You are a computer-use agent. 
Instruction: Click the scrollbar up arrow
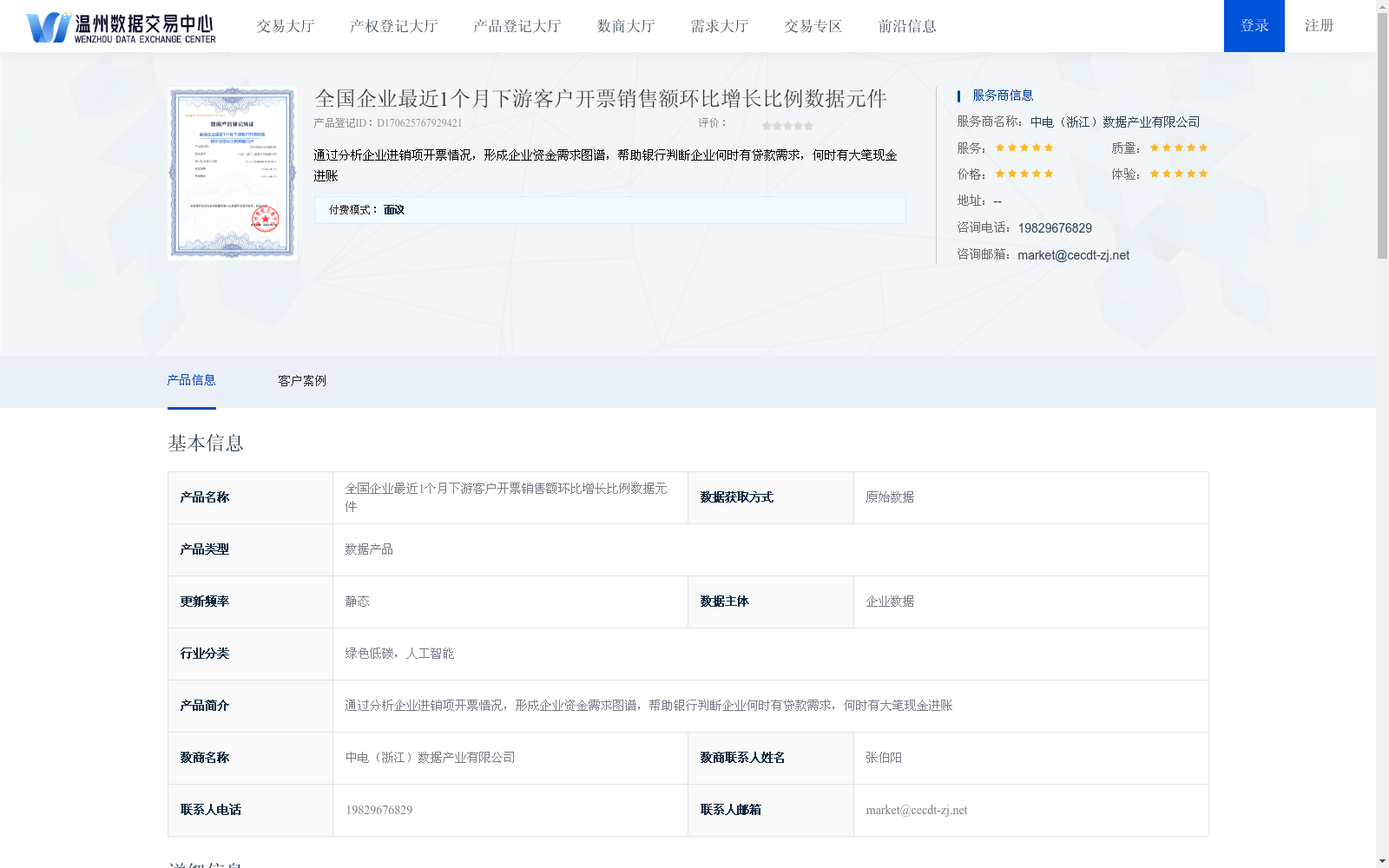[x=1382, y=6]
